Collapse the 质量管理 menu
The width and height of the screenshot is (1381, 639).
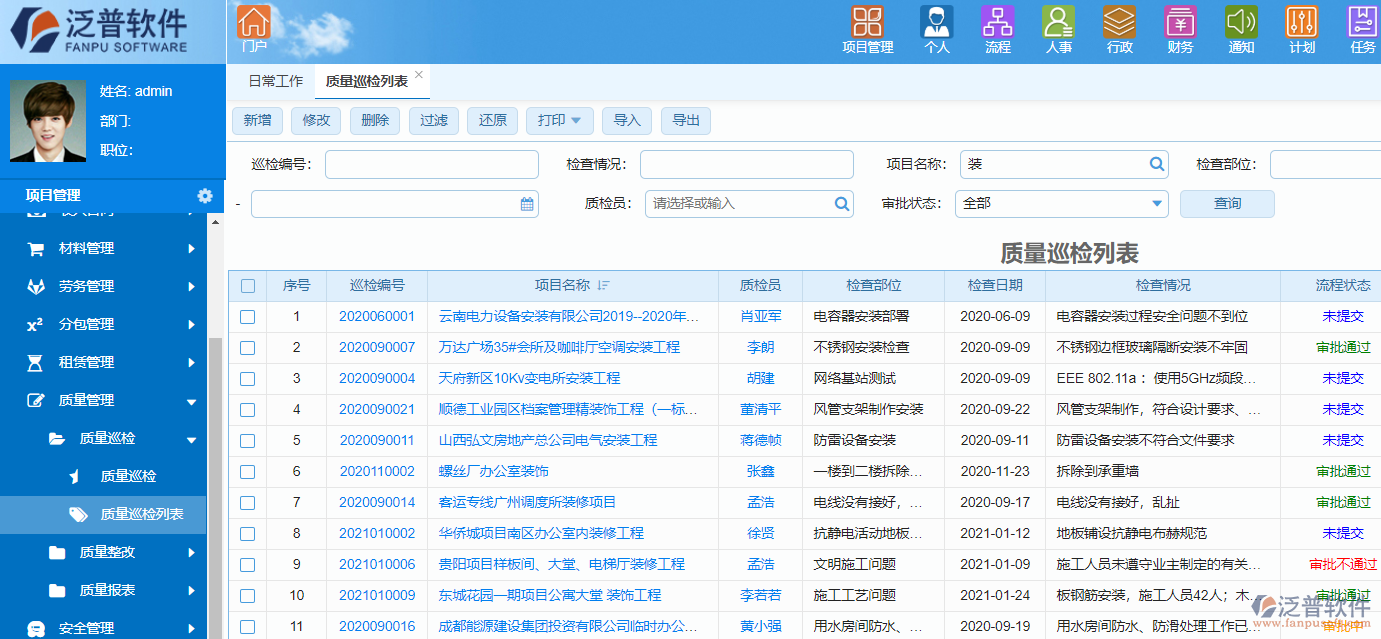click(190, 402)
